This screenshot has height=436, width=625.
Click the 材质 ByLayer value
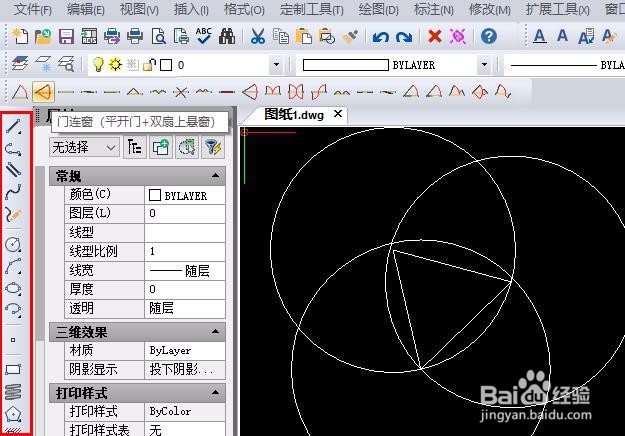click(185, 350)
